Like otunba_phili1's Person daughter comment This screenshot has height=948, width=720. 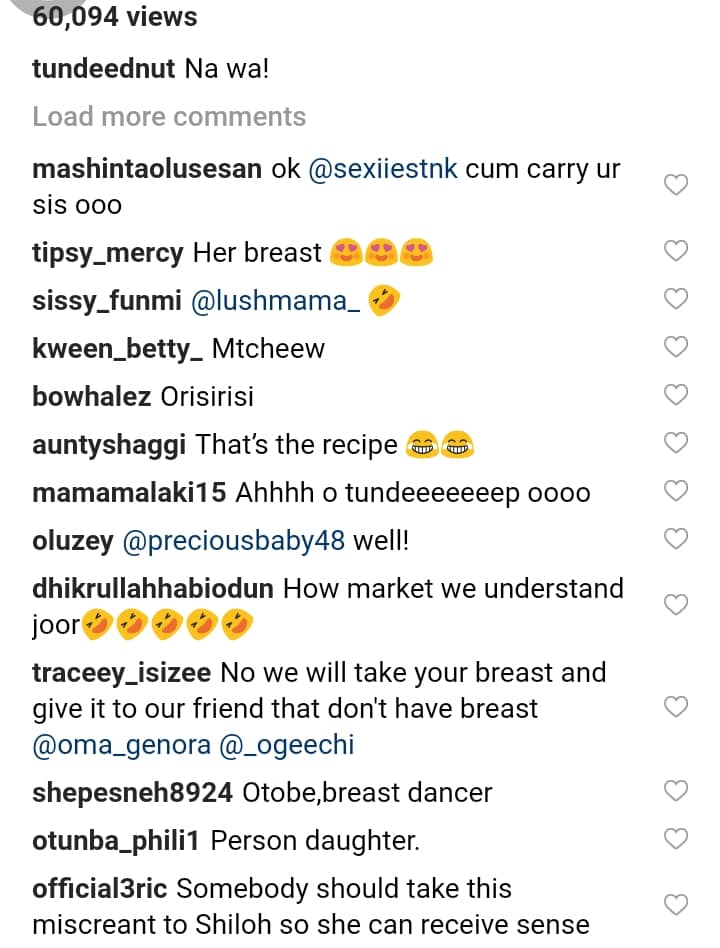(677, 839)
